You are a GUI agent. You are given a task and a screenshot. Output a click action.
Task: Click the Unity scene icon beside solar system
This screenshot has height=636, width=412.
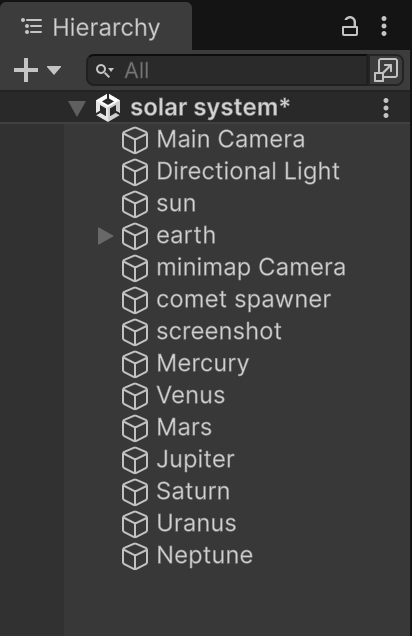108,108
